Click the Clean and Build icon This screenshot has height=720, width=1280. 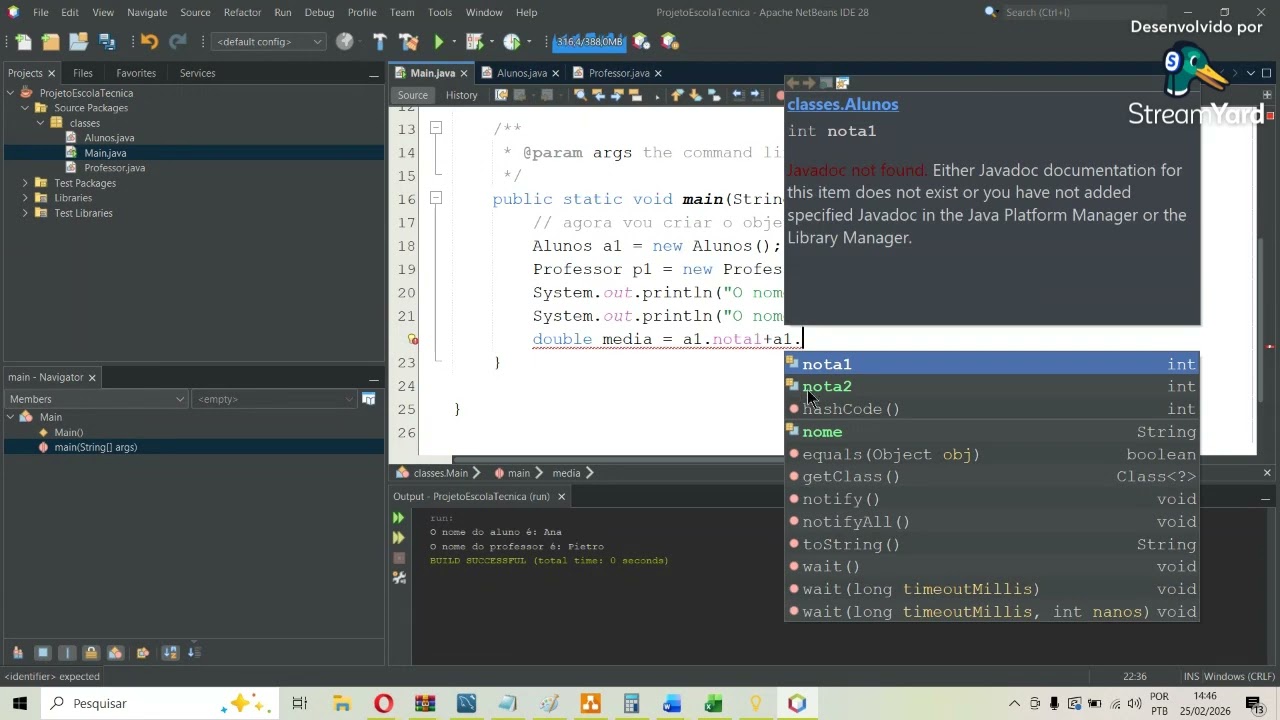pyautogui.click(x=408, y=42)
